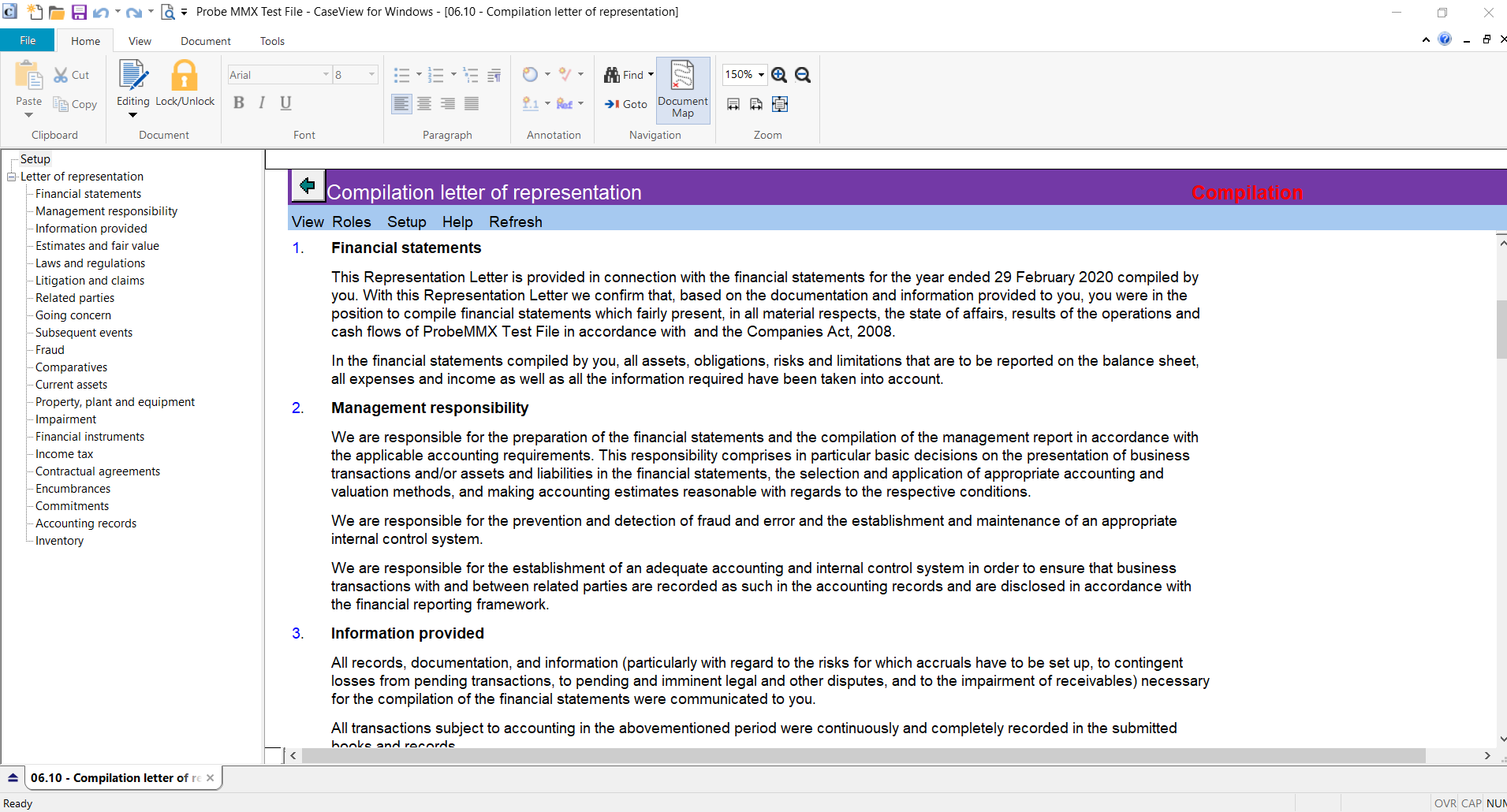This screenshot has height=812, width=1507.
Task: Expand the Editing mode dropdown
Action: (x=132, y=115)
